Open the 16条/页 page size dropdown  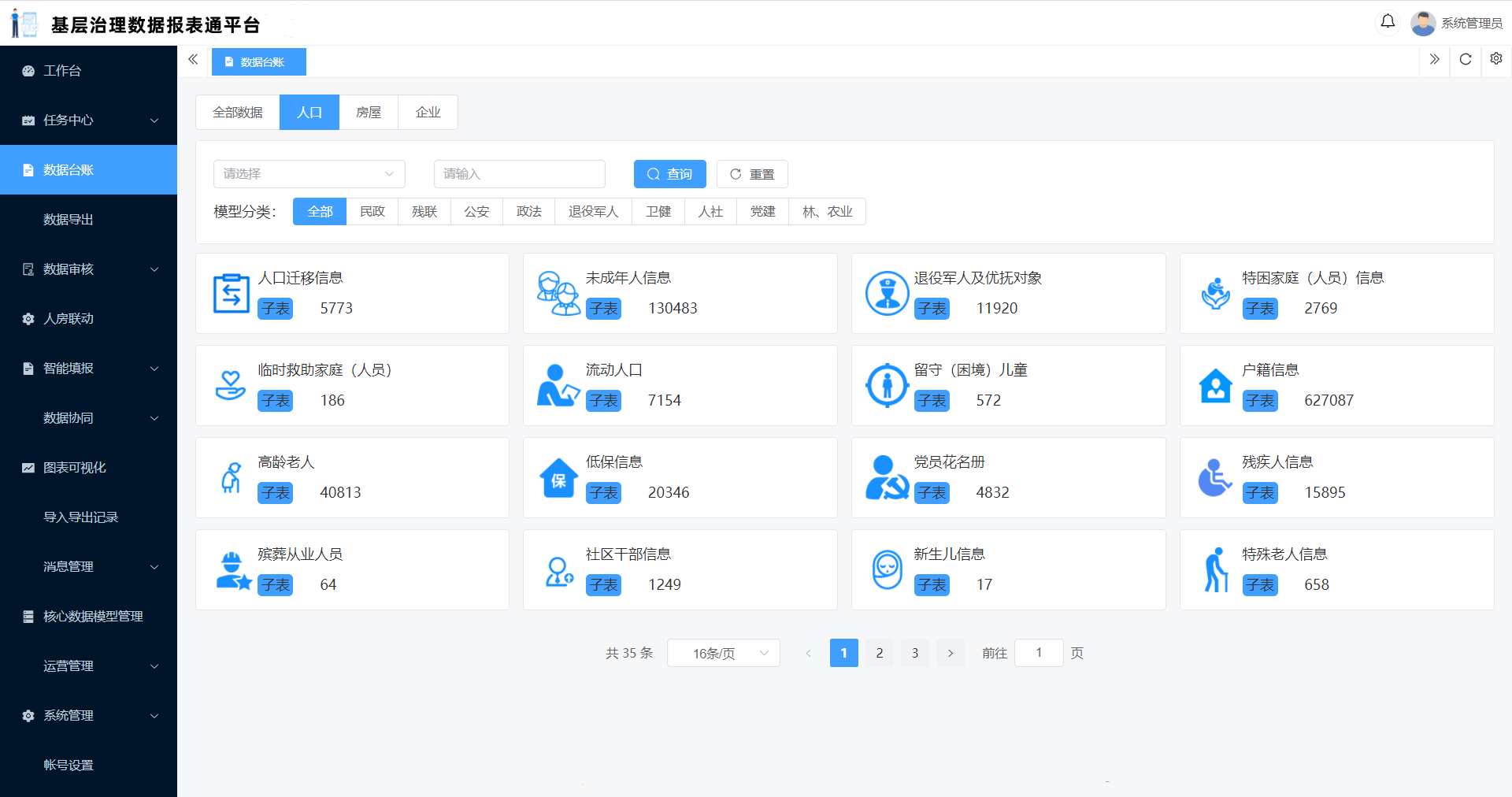coord(723,653)
